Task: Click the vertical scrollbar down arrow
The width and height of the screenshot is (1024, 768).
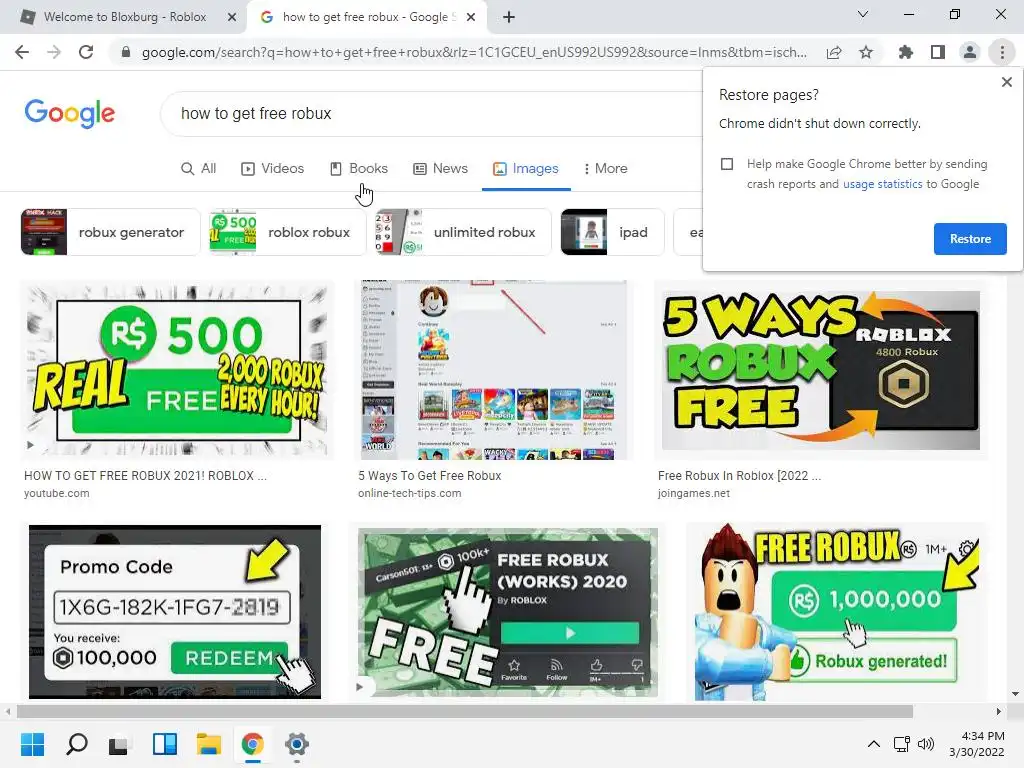Action: coord(1015,694)
